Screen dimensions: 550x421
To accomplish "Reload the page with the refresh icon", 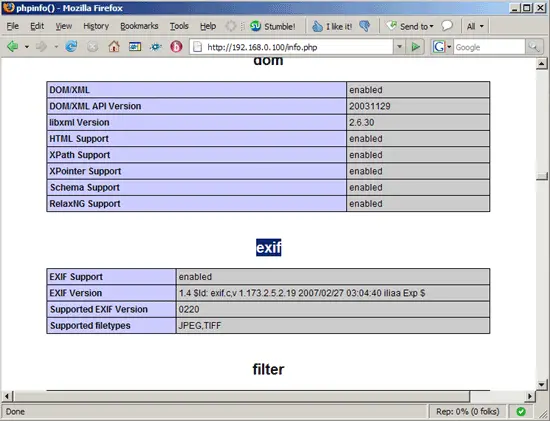I will tap(71, 46).
